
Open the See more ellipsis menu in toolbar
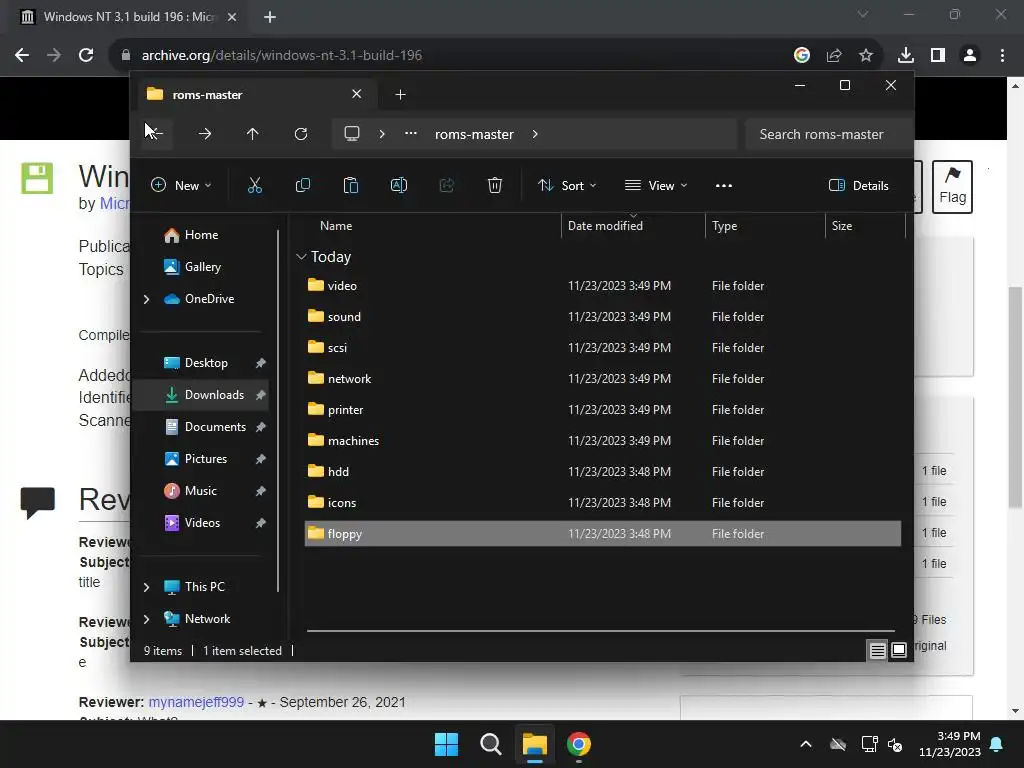click(x=724, y=185)
